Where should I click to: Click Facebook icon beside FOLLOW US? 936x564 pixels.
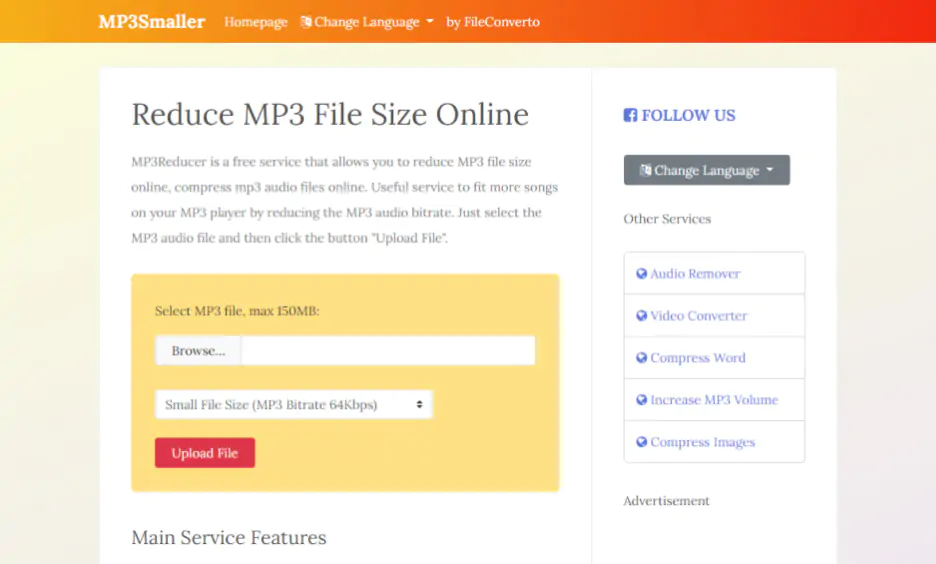pos(630,115)
